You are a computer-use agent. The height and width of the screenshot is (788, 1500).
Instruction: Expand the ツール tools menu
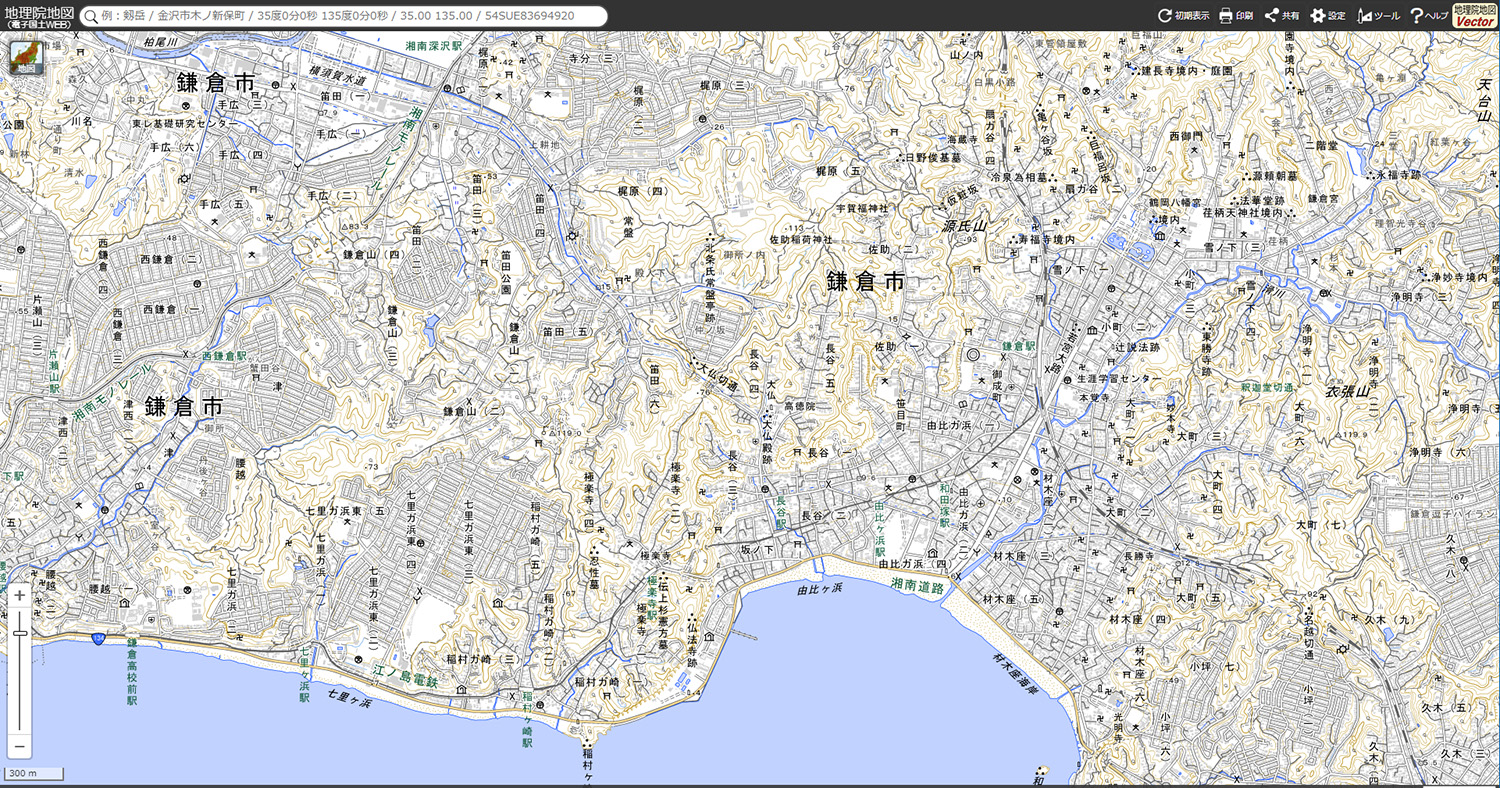pyautogui.click(x=1378, y=16)
